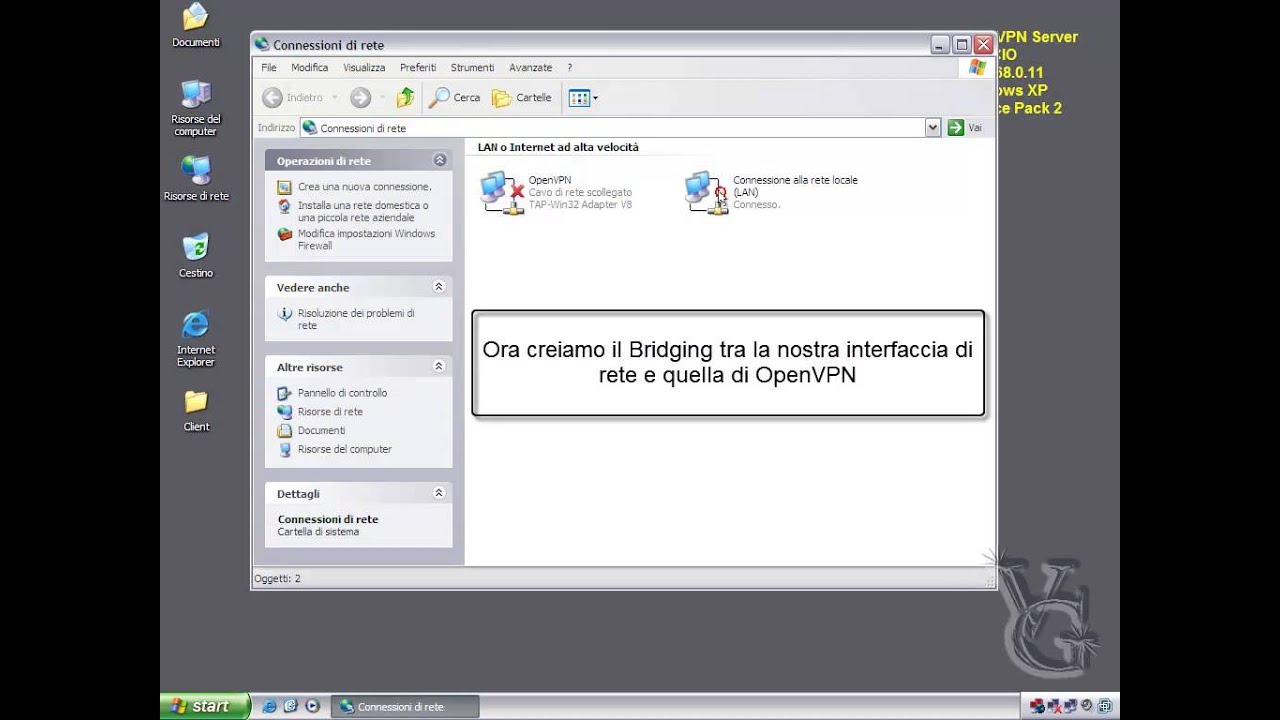Click the green Forward arrow button
Image resolution: width=1280 pixels, height=720 pixels.
pyautogui.click(x=361, y=97)
